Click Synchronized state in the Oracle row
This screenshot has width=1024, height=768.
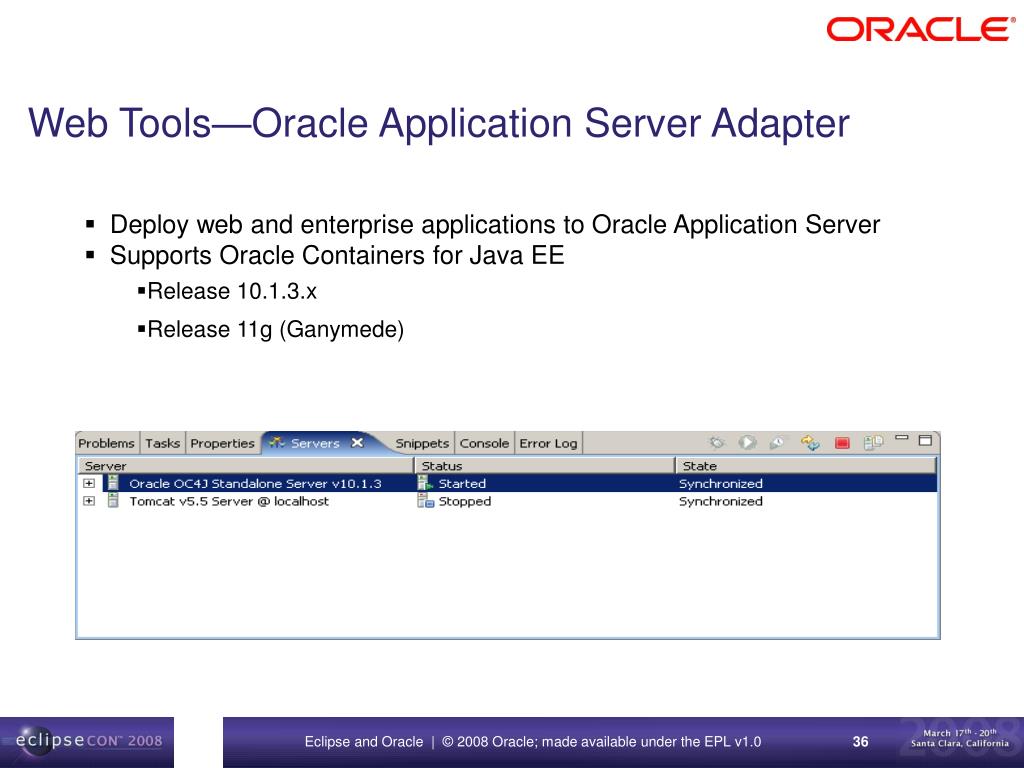tap(720, 483)
